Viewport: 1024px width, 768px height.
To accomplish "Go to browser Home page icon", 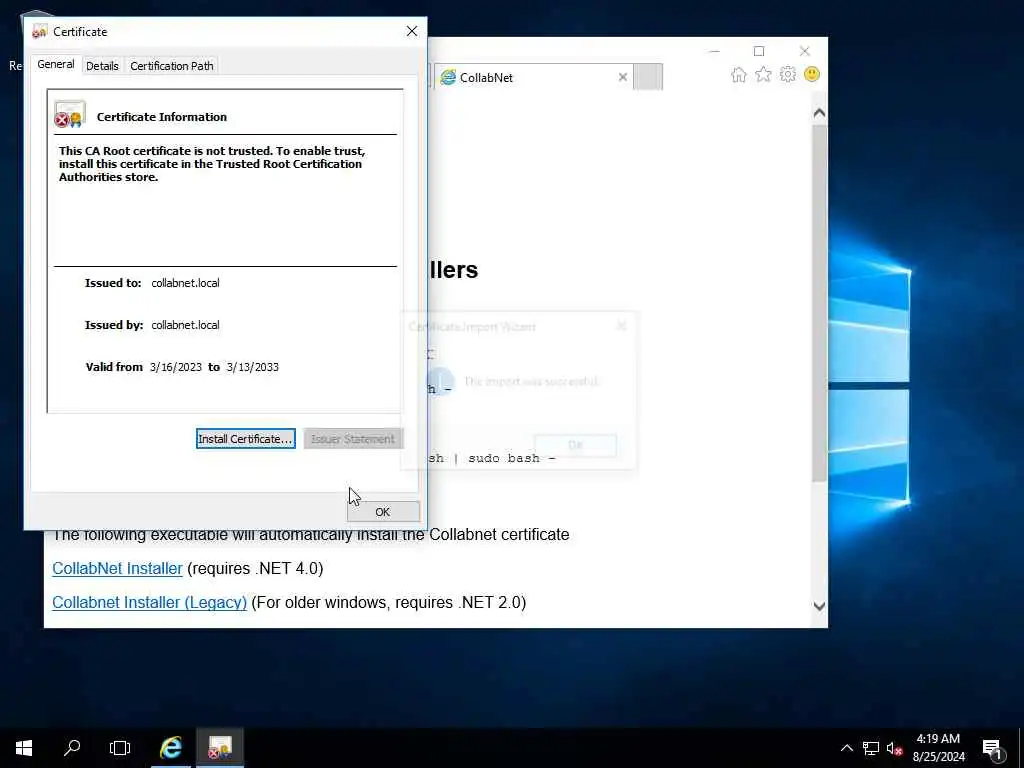I will [739, 74].
